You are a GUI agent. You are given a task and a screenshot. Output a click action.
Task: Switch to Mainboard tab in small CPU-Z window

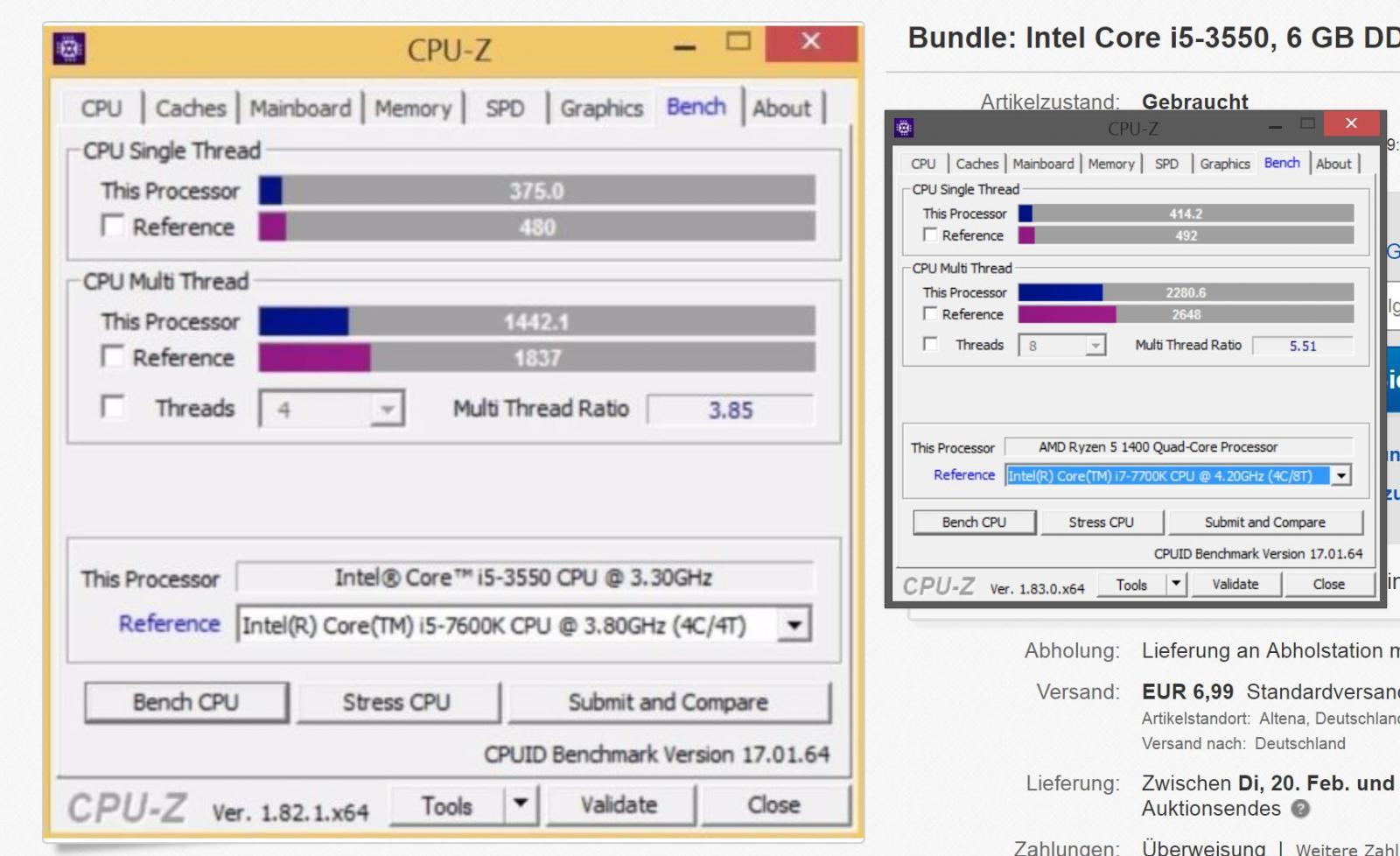[x=1043, y=164]
